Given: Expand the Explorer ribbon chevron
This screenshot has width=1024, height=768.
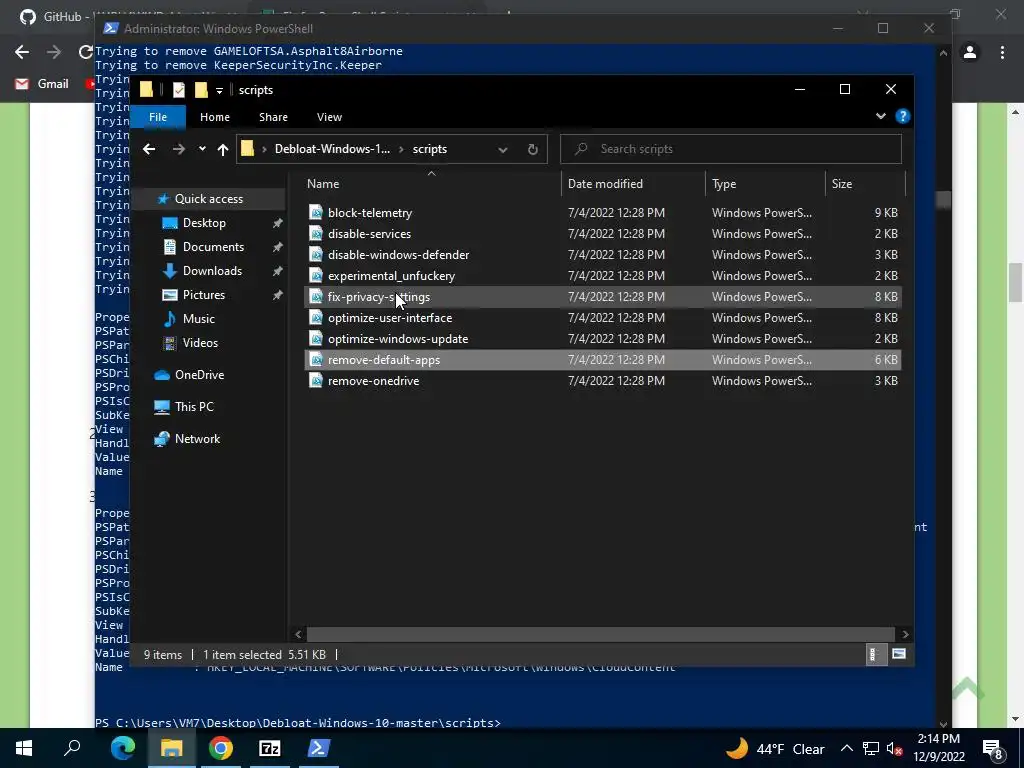Looking at the screenshot, I should point(880,116).
